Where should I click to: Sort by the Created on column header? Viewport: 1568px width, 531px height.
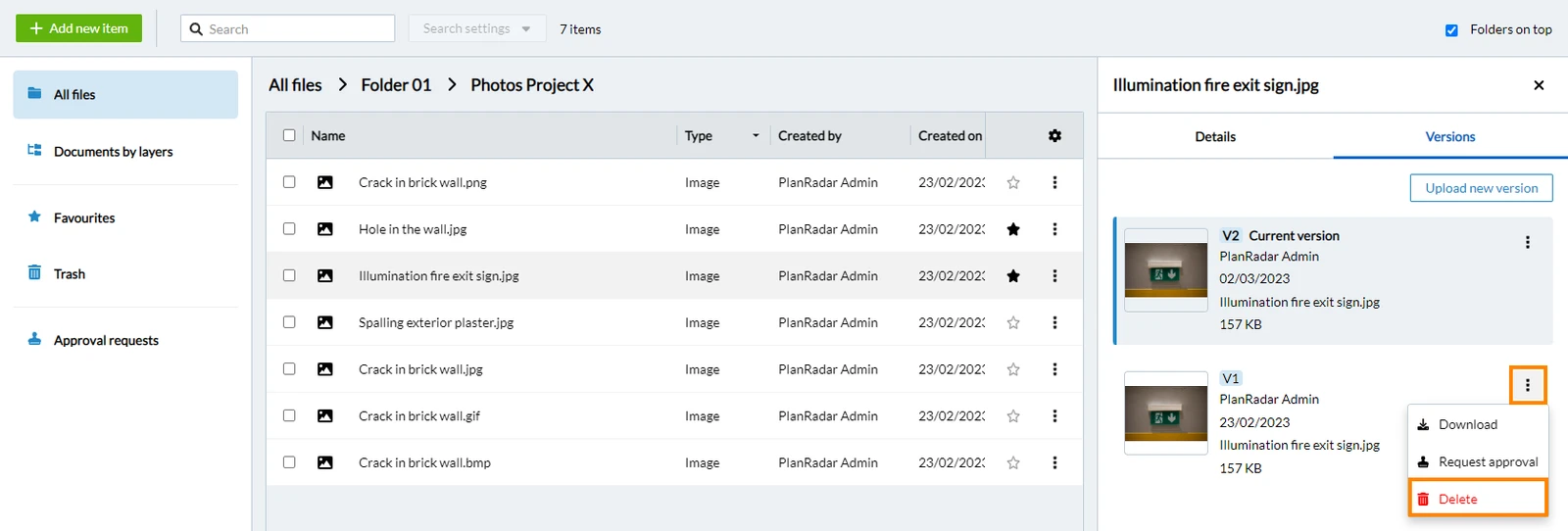(x=950, y=136)
